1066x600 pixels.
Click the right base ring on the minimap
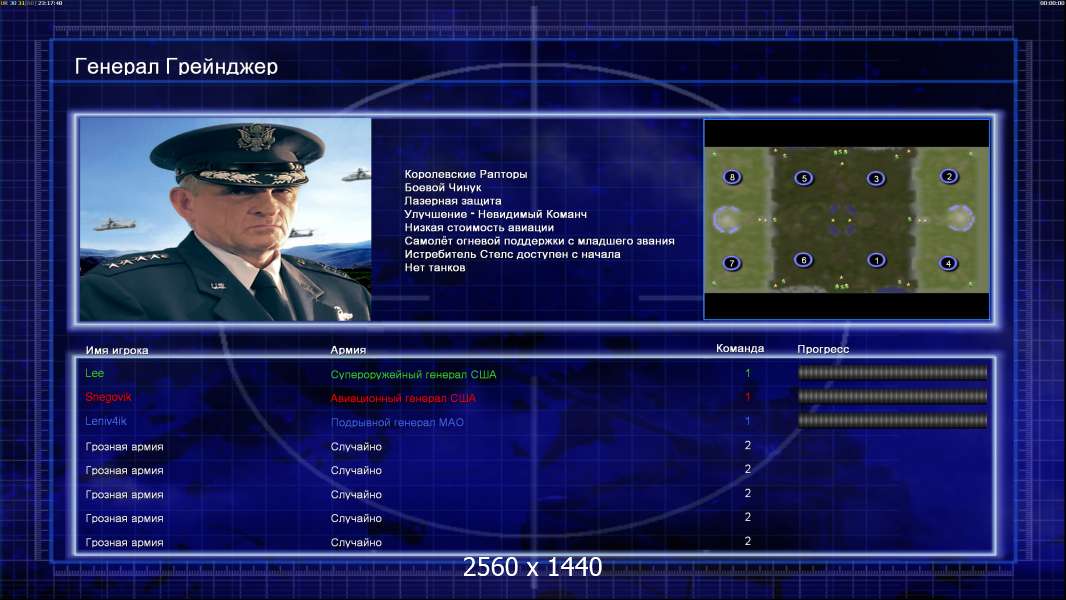(960, 219)
